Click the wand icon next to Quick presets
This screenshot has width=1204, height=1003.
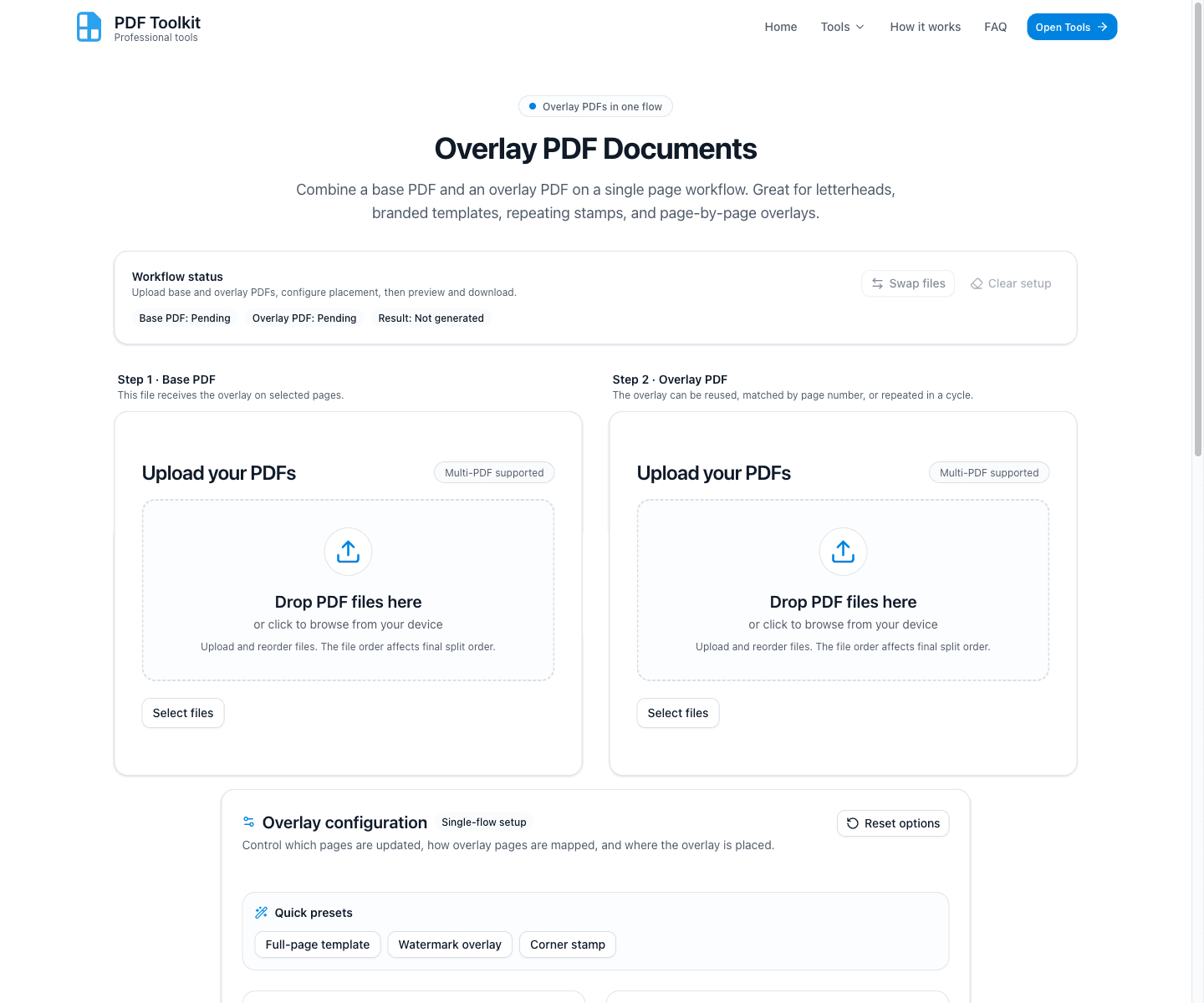coord(260,912)
